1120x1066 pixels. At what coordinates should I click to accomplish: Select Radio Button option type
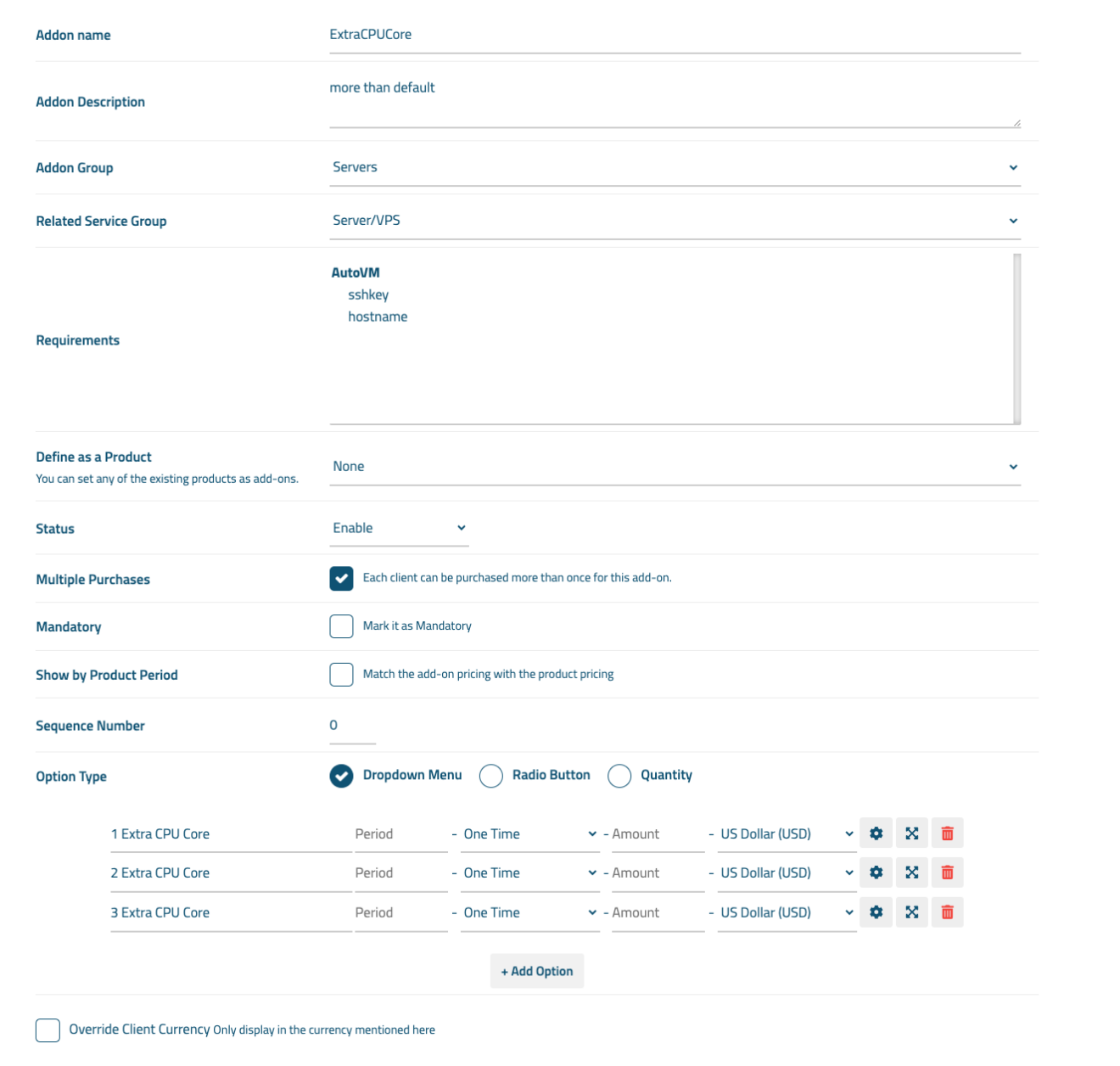click(491, 776)
